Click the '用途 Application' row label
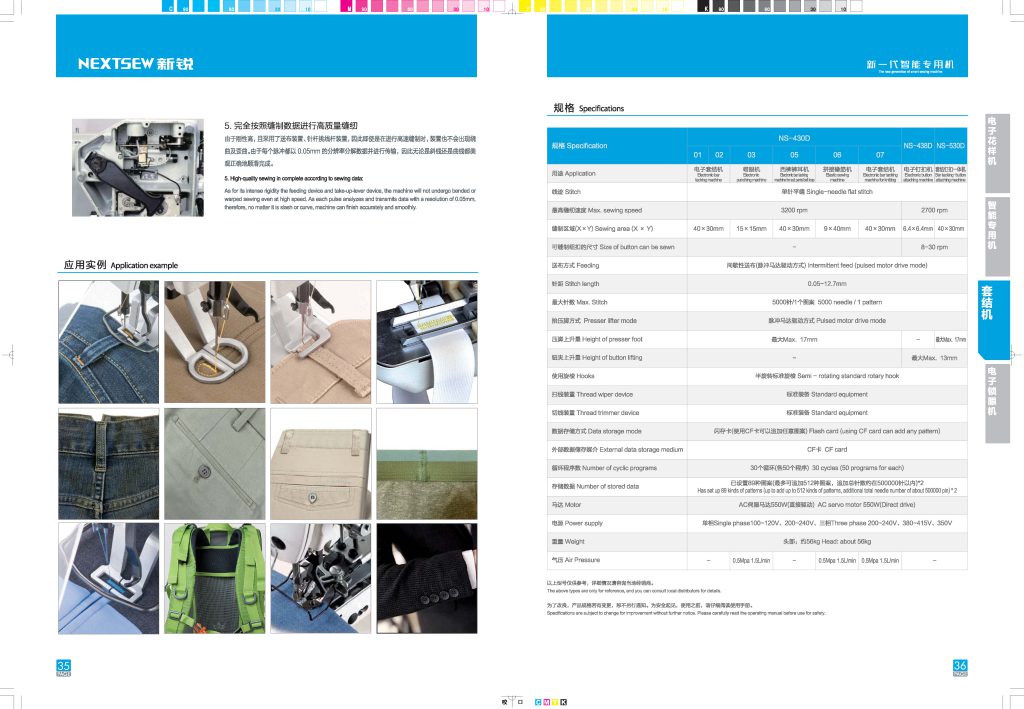Image resolution: width=1024 pixels, height=709 pixels. [x=573, y=174]
